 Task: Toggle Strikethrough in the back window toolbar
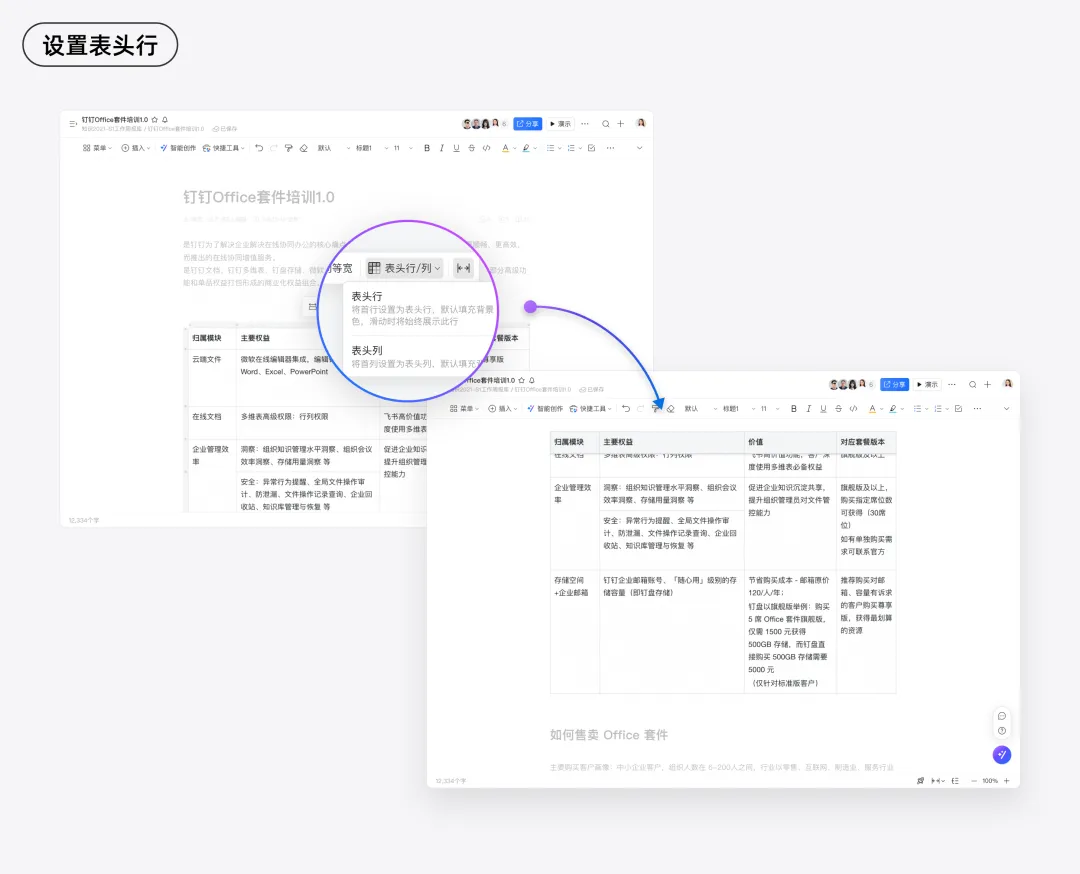click(x=471, y=148)
